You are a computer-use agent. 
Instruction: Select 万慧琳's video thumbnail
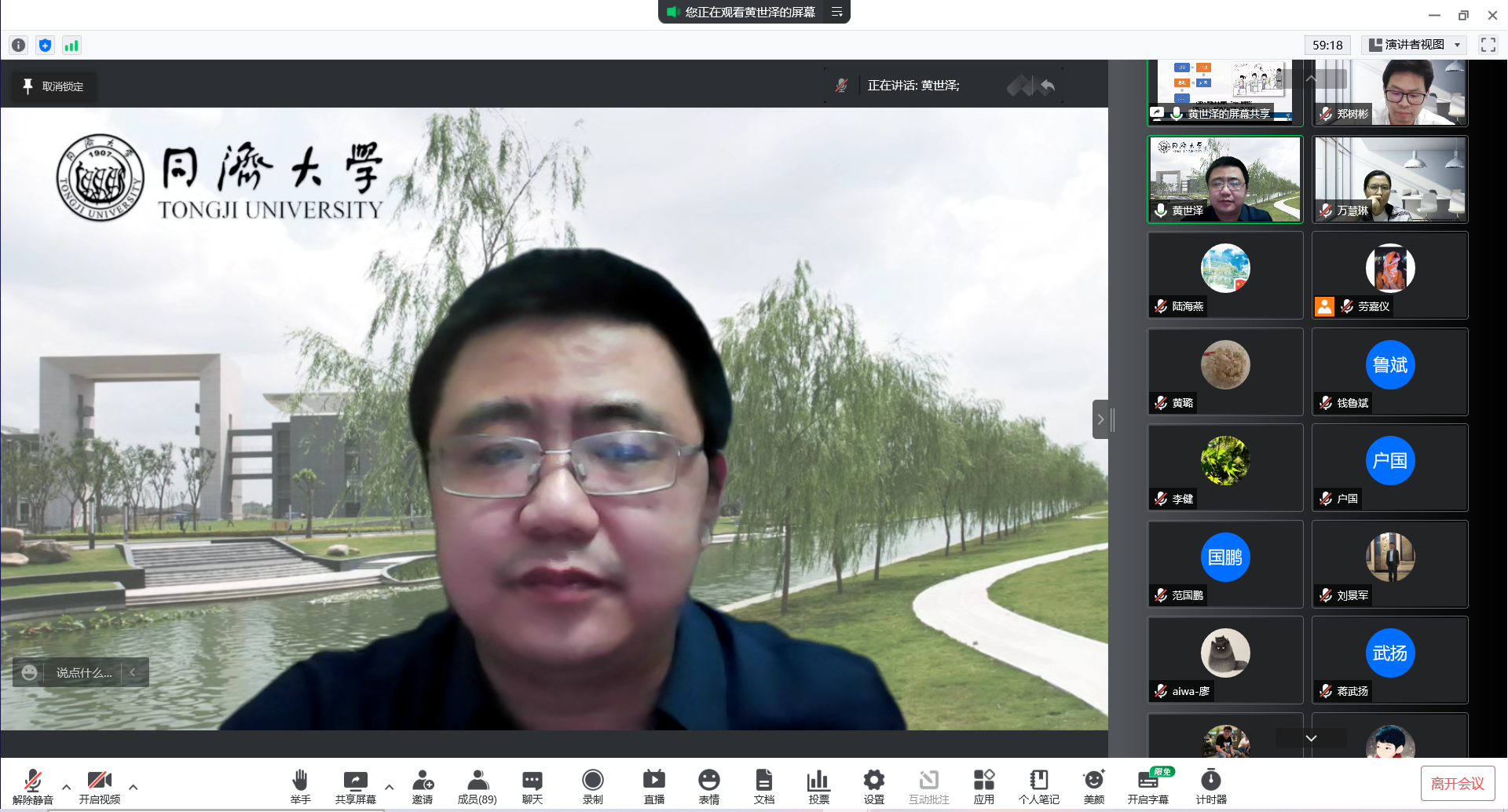point(1389,179)
